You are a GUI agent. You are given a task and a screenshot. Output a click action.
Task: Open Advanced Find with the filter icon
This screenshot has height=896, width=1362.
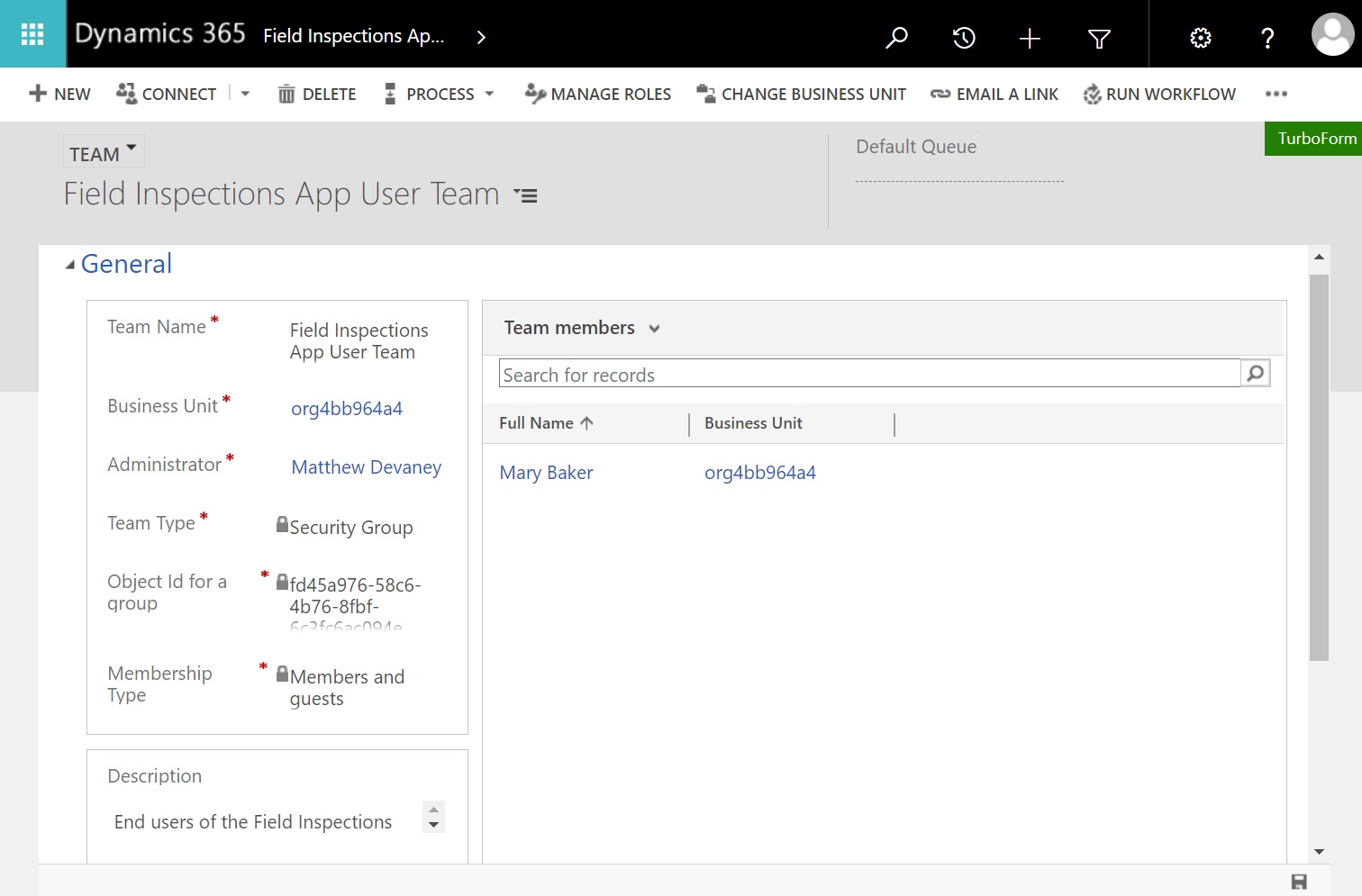(1098, 38)
